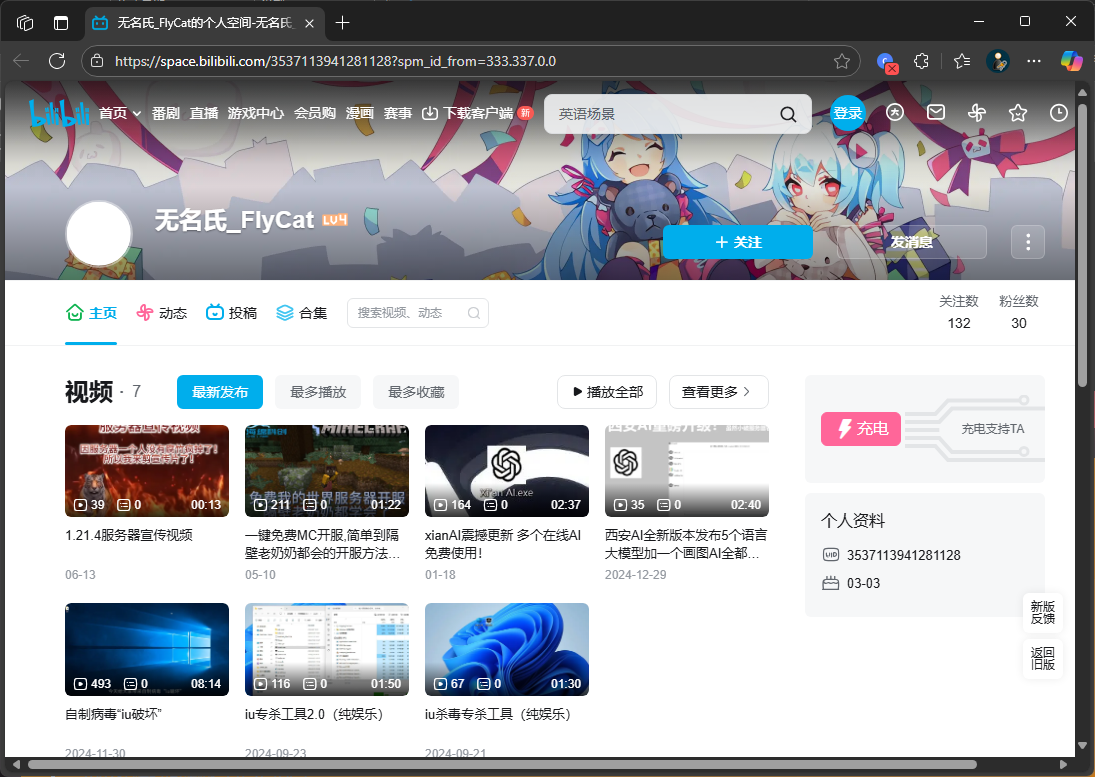Open 游戏中心 in the top navigation
The width and height of the screenshot is (1095, 777).
coord(256,113)
